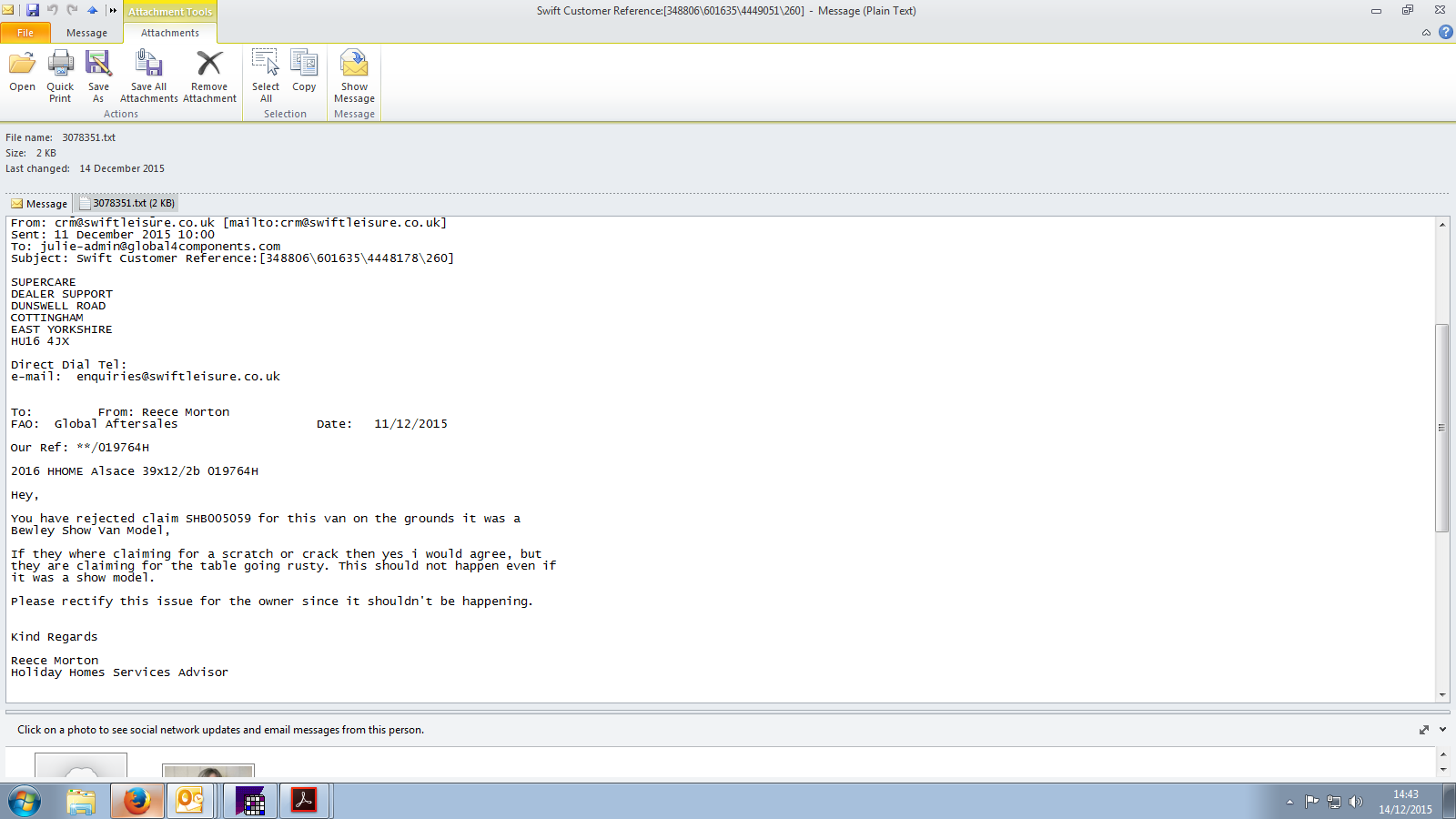Viewport: 1456px width, 819px height.
Task: Open the attachment with the Open button
Action: pyautogui.click(x=22, y=72)
